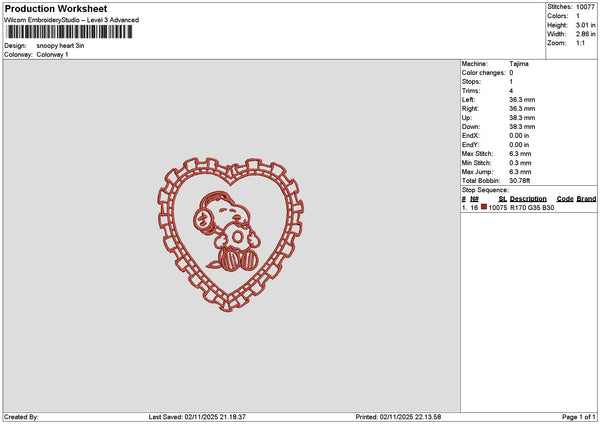Click the 'Right:' measurement row
The height and width of the screenshot is (424, 600).
point(499,109)
